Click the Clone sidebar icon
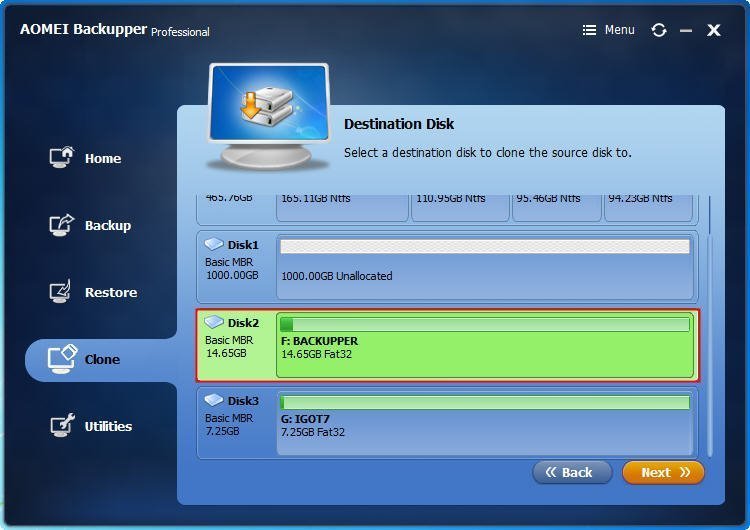The height and width of the screenshot is (530, 750). (62, 359)
